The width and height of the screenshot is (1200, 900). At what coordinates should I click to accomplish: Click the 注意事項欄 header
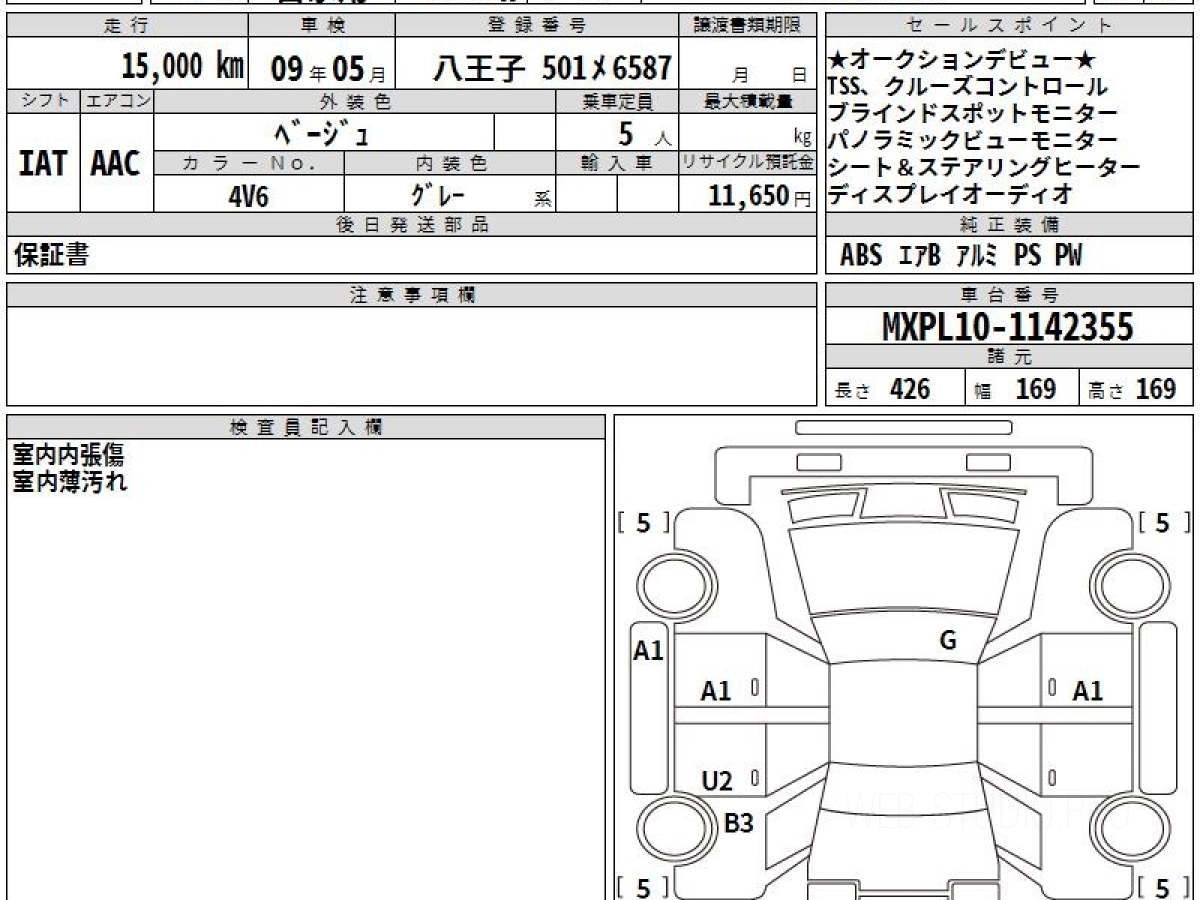tap(412, 295)
